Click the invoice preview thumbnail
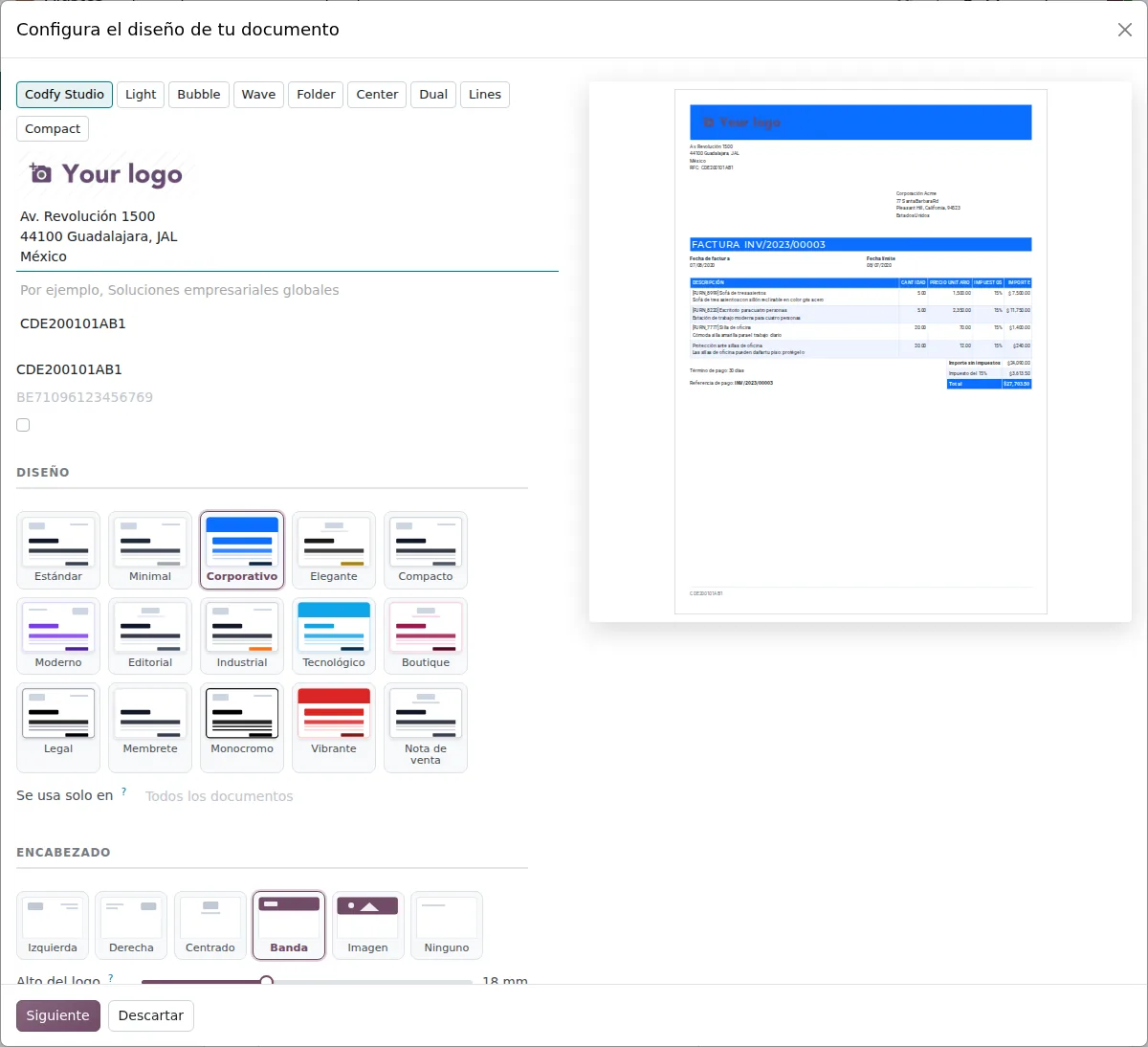The height and width of the screenshot is (1047, 1148). click(x=861, y=352)
